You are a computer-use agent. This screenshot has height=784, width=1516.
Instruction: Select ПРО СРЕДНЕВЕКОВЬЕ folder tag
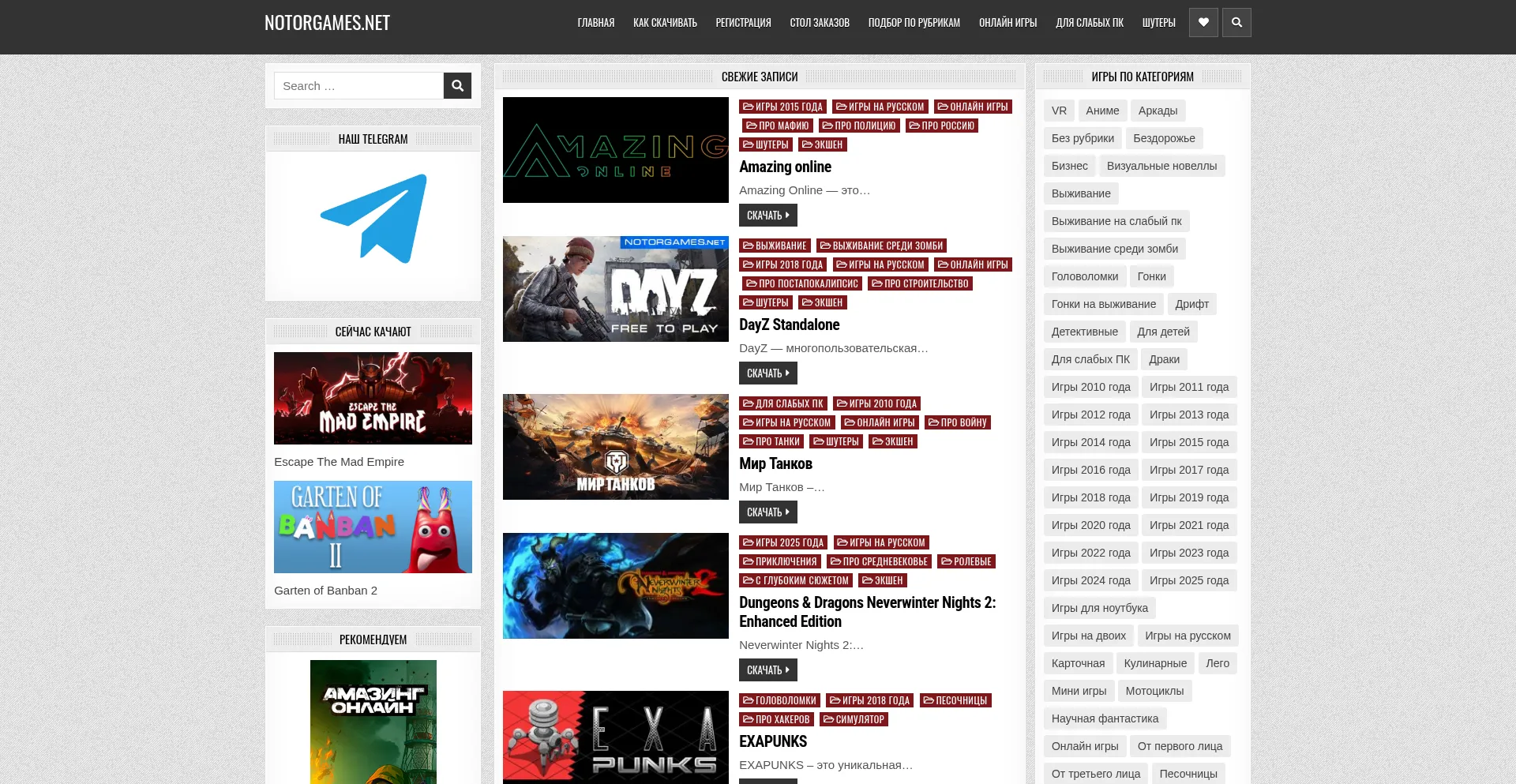pyautogui.click(x=879, y=561)
